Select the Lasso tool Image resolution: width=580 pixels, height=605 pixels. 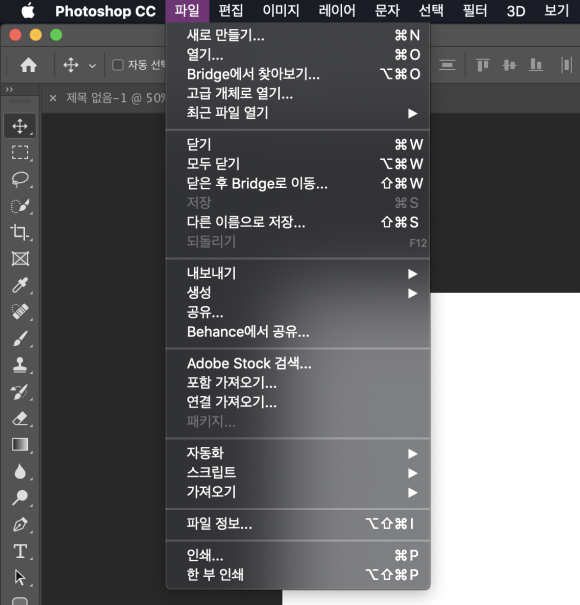(20, 179)
